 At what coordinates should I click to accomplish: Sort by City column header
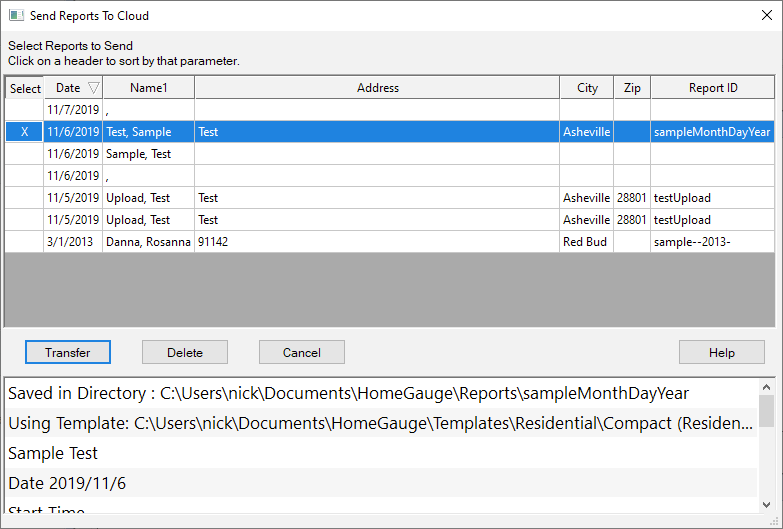[x=587, y=88]
